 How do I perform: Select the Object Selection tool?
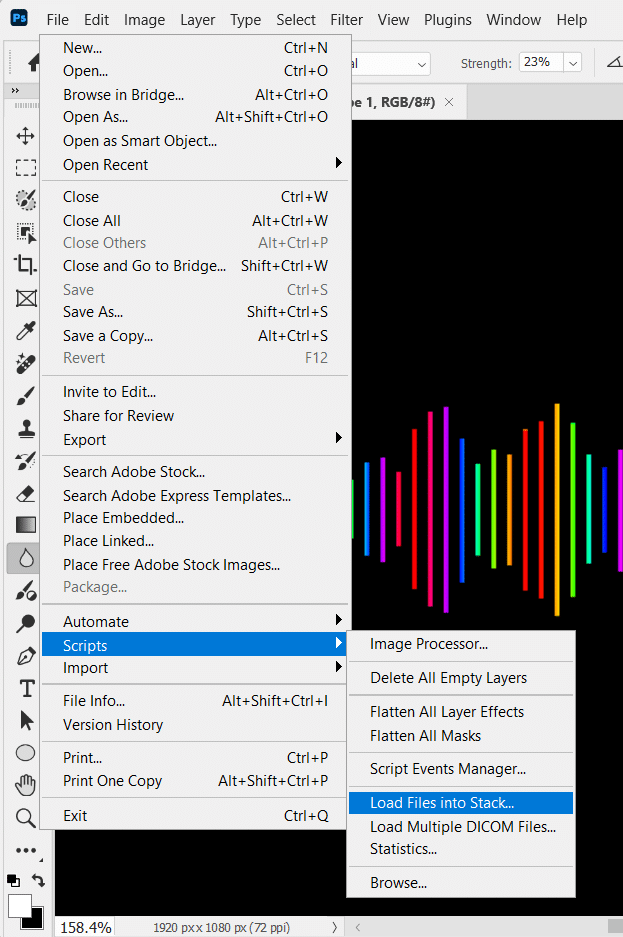[x=25, y=233]
